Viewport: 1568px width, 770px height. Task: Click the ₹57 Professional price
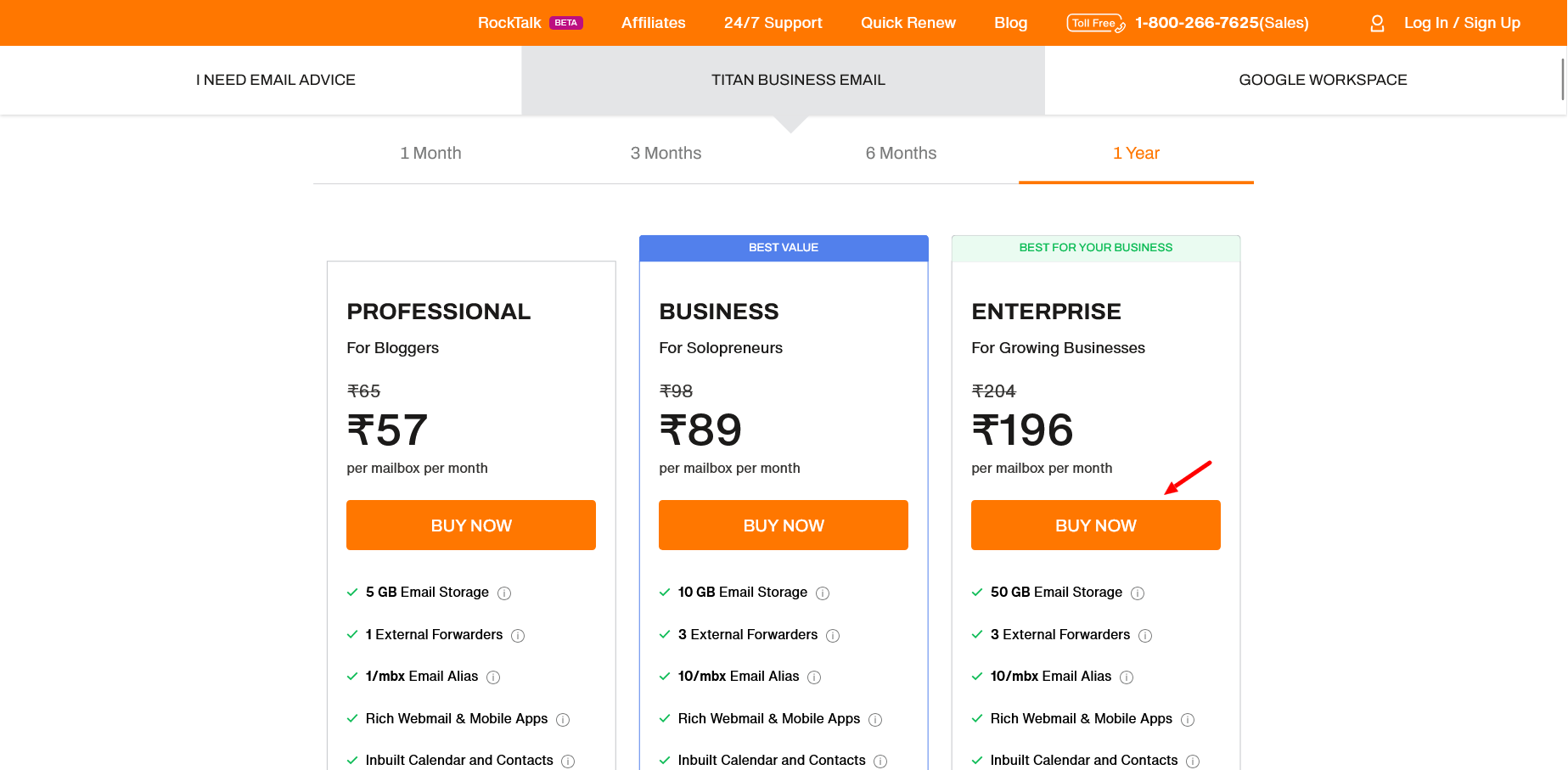tap(387, 430)
